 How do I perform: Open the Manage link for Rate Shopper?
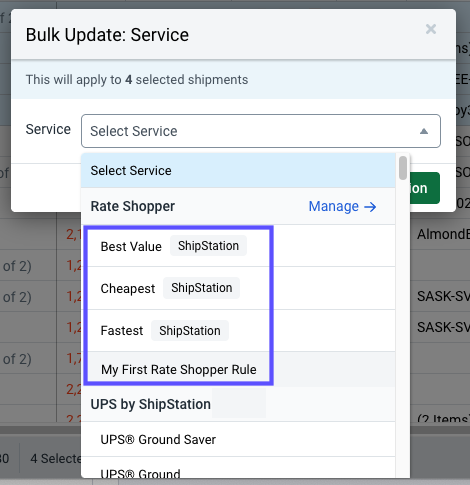[x=342, y=206]
